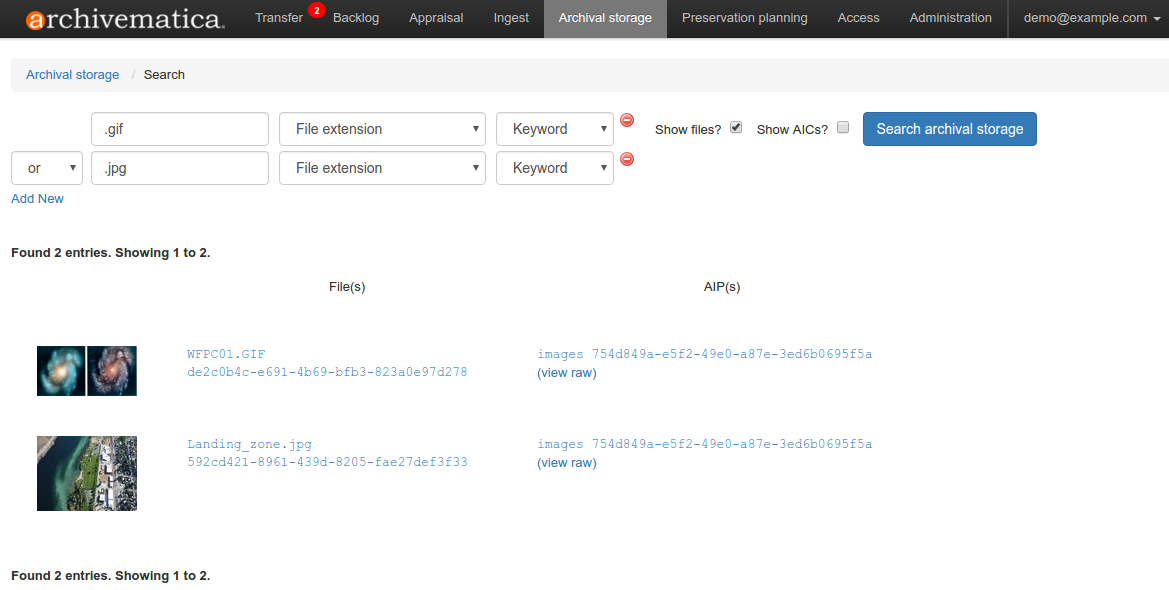This screenshot has height=590, width=1169.
Task: Open the 'or' boolean operator dropdown
Action: [x=46, y=168]
